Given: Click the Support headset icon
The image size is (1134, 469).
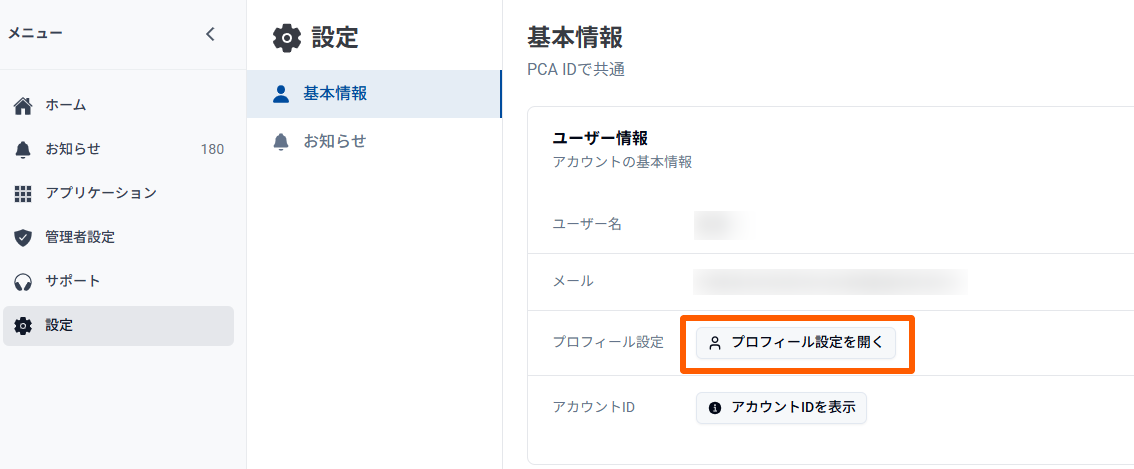Looking at the screenshot, I should (x=23, y=281).
